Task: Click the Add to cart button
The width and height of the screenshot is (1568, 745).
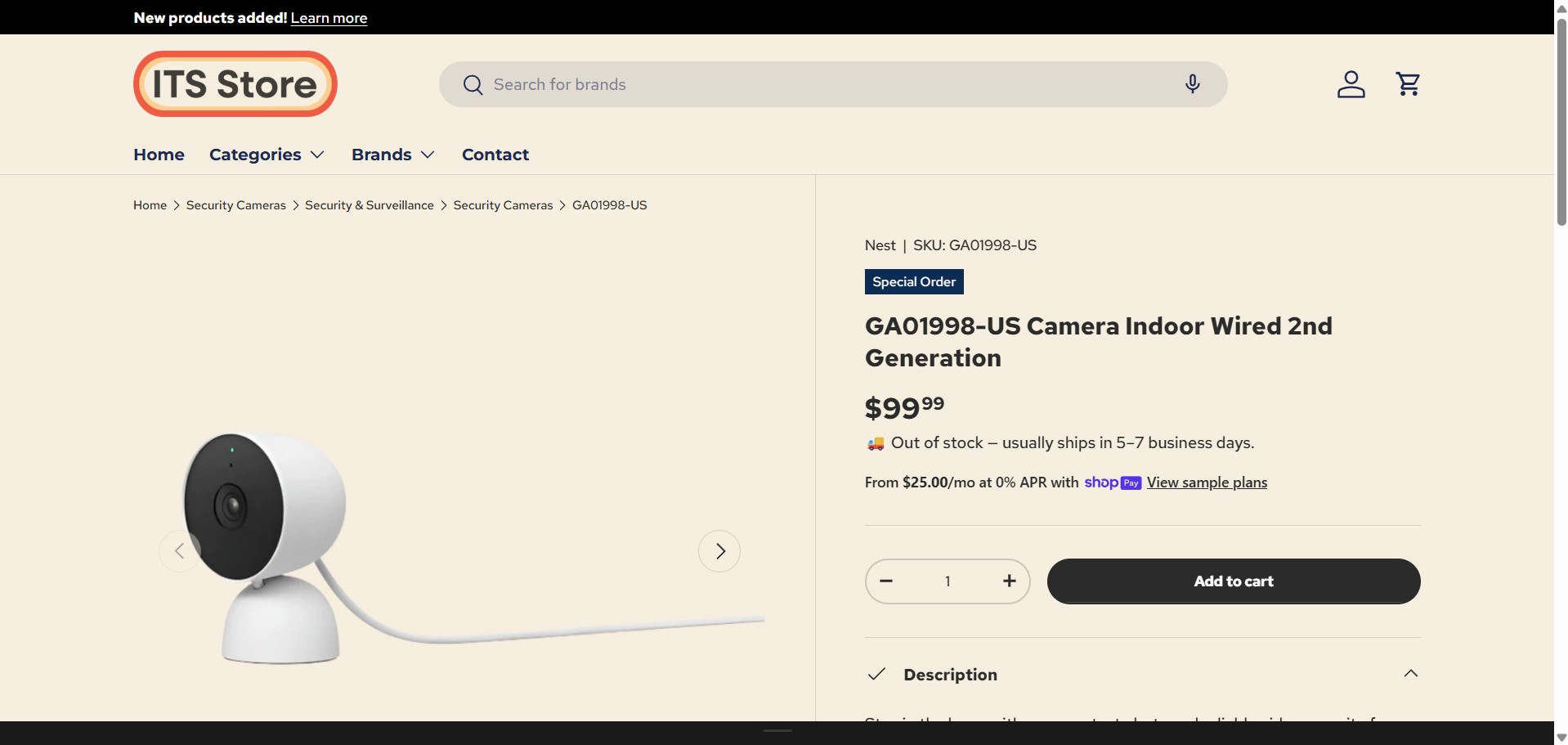Action: (x=1233, y=581)
